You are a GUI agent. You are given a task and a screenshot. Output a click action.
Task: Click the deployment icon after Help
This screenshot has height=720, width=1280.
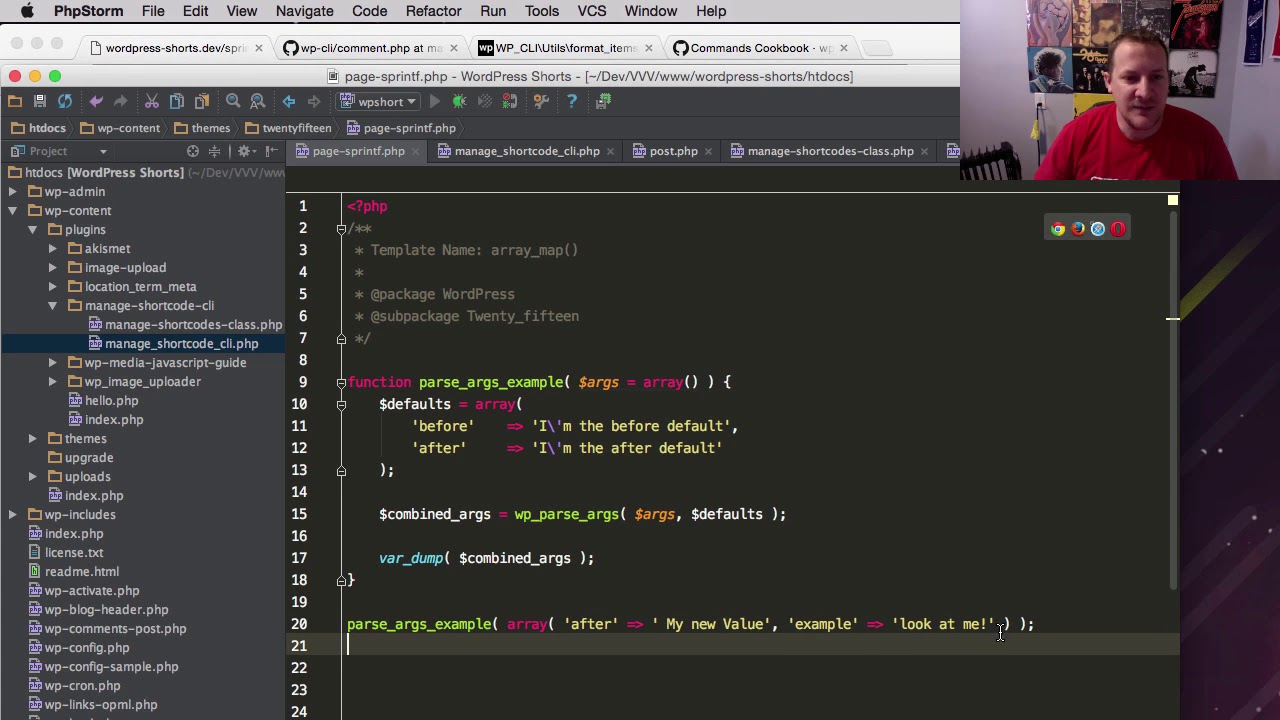click(x=603, y=101)
